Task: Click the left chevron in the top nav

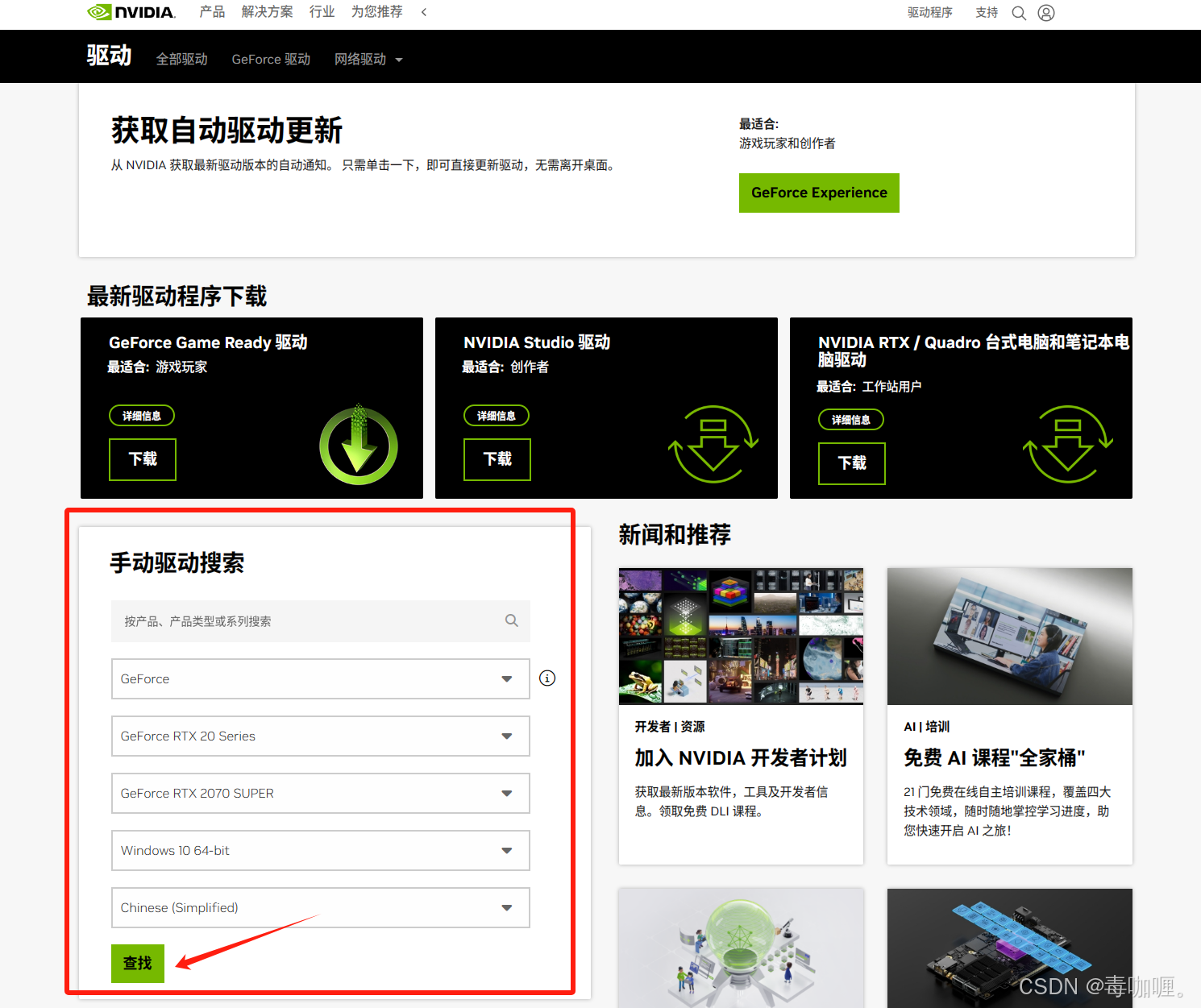Action: 424,12
